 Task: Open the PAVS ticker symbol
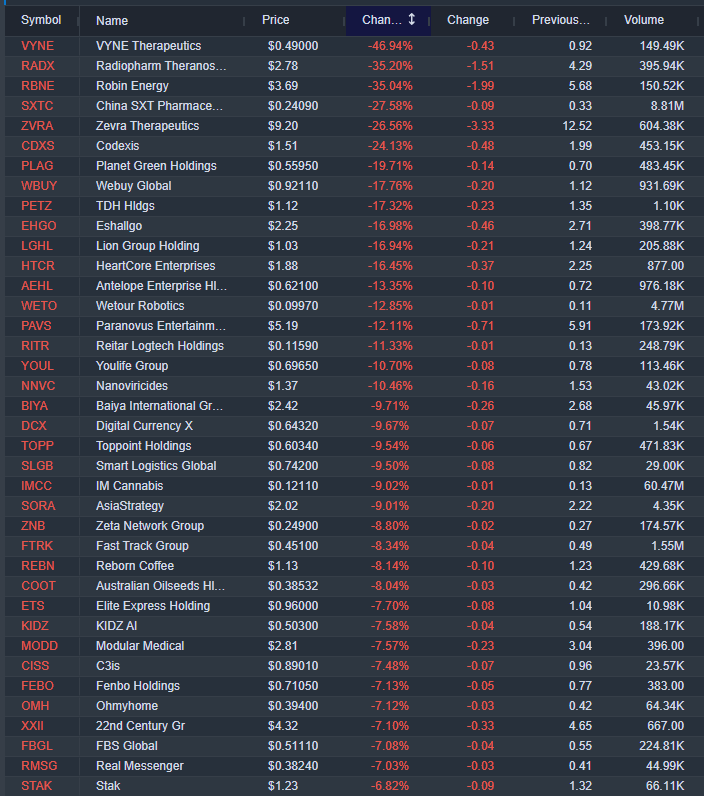(37, 326)
